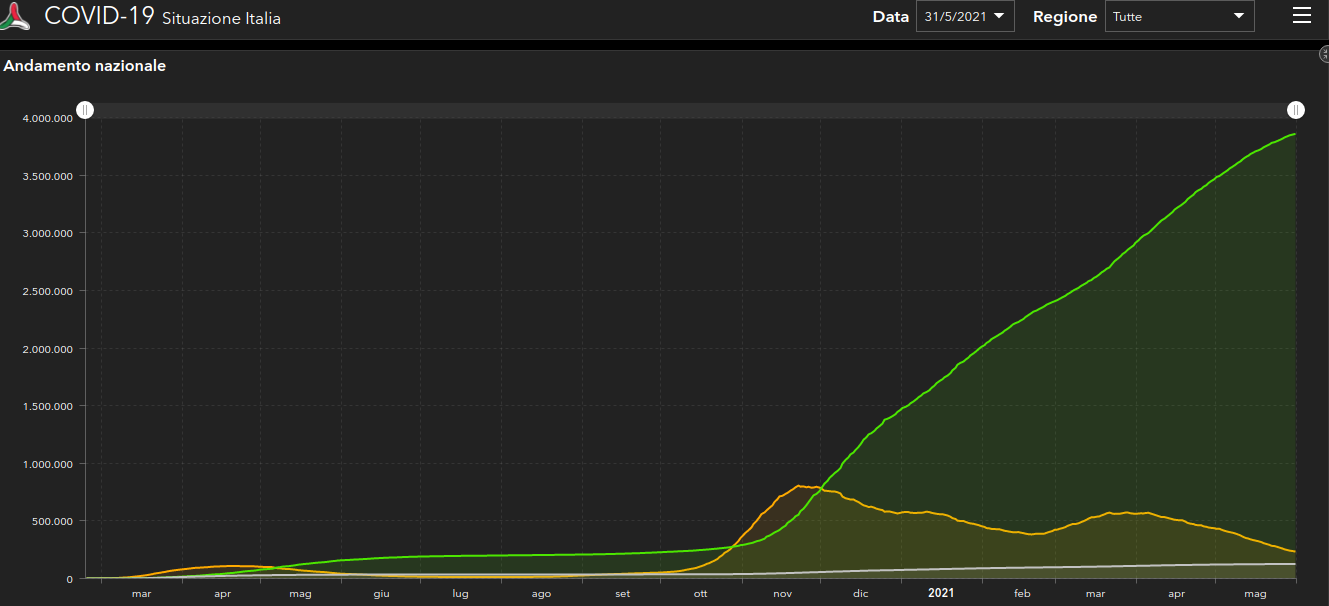Image resolution: width=1329 pixels, height=606 pixels.
Task: Click the 2.000.000 y-axis label
Action: [x=48, y=349]
